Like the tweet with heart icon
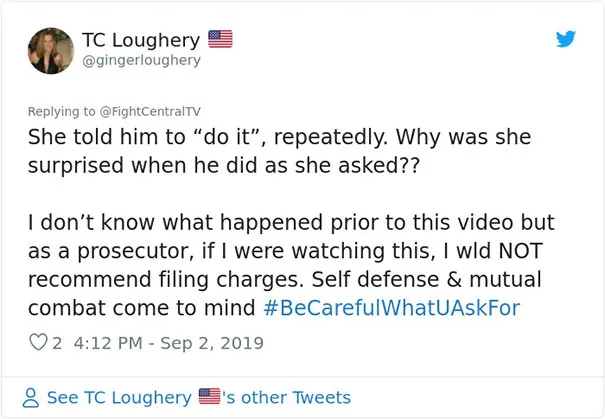605x419 pixels. (38, 342)
